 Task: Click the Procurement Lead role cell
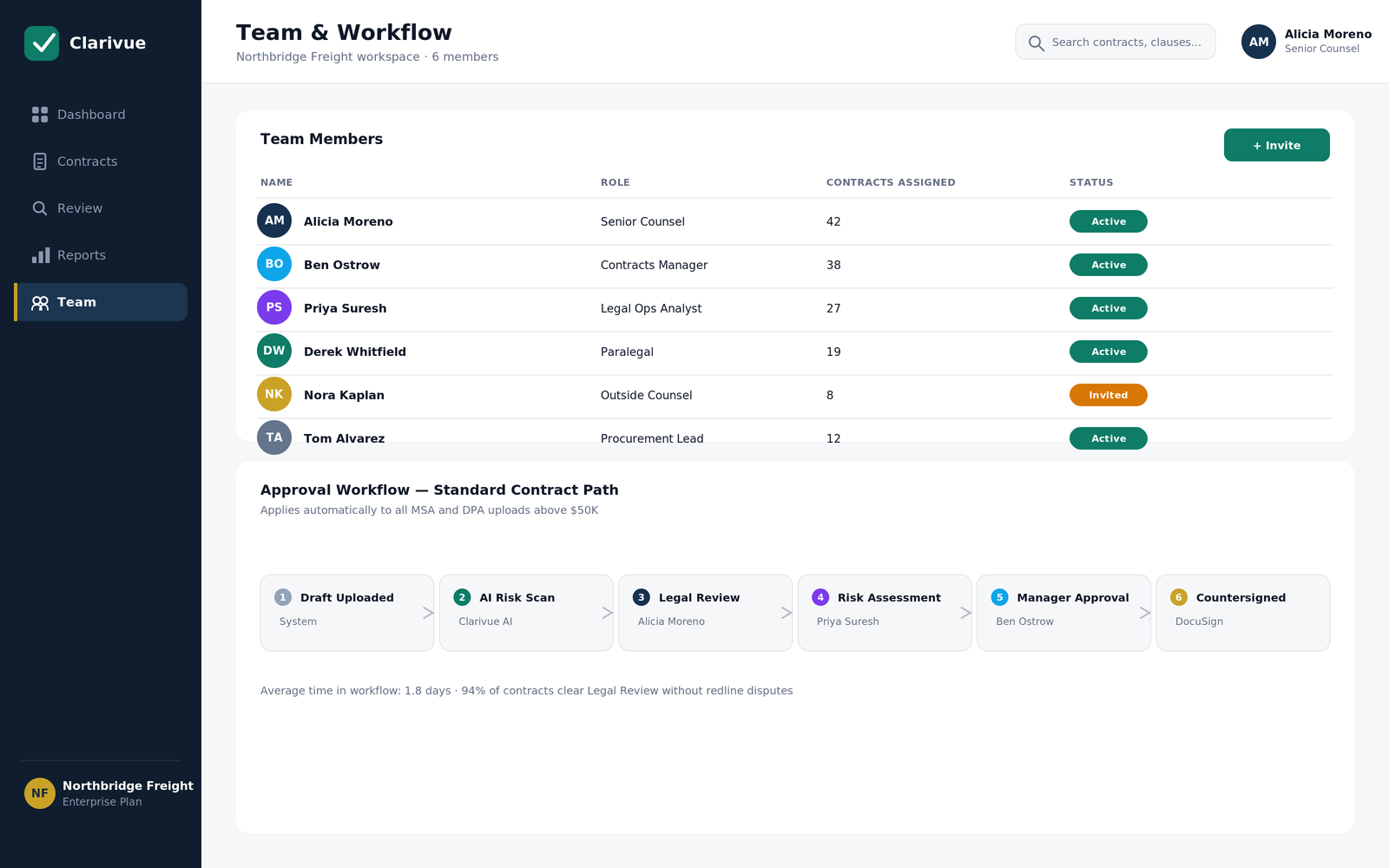(652, 438)
